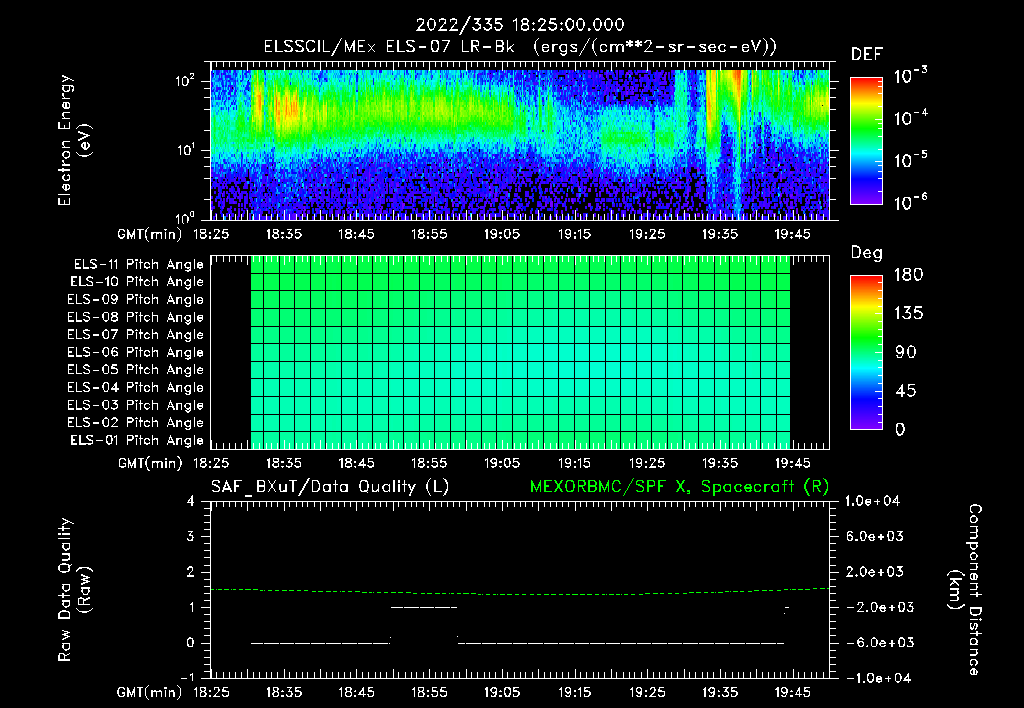
Task: Click 19:25 tick under pitch angle panel
Action: pos(647,463)
